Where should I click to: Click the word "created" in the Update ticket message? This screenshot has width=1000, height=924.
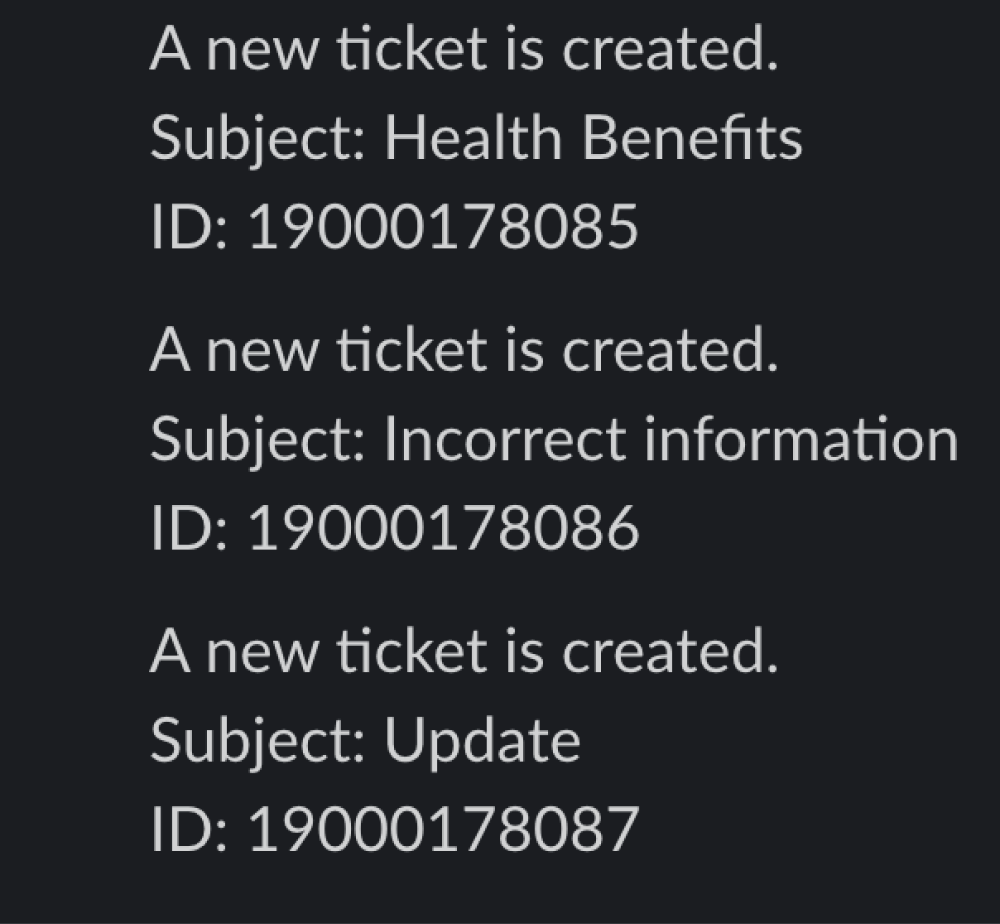pos(668,652)
